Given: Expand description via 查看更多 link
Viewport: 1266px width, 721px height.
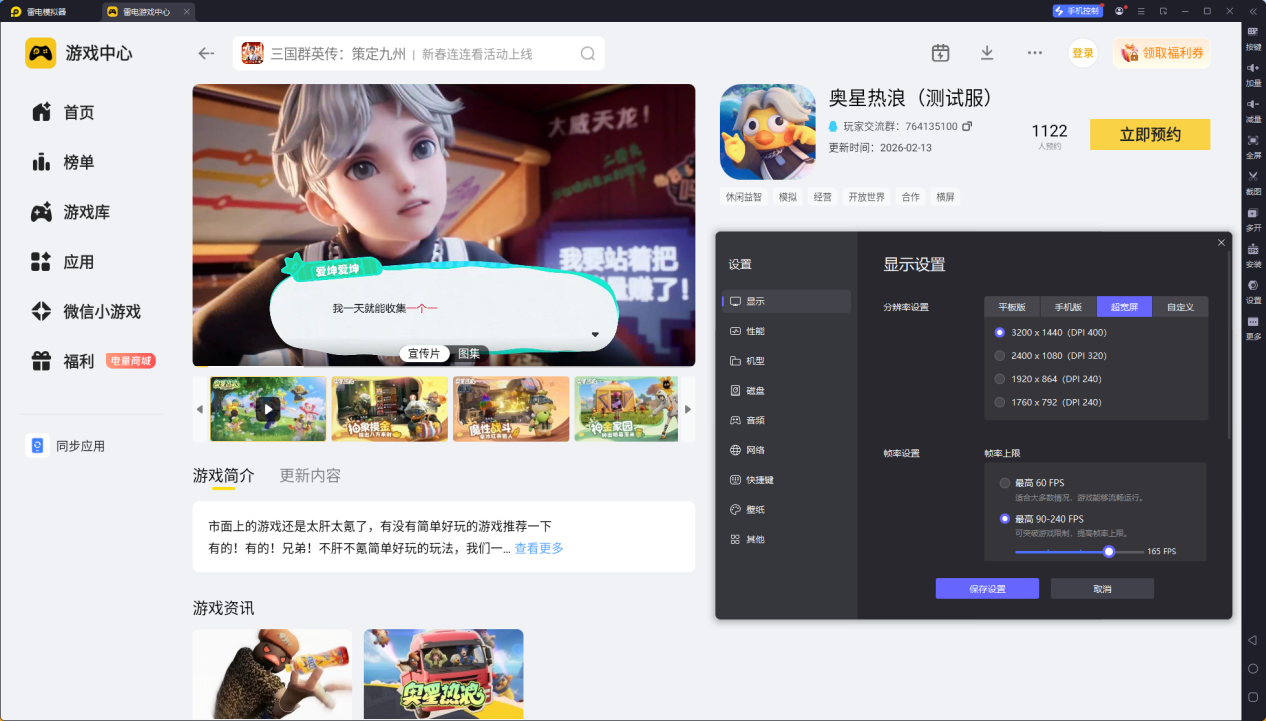Looking at the screenshot, I should tap(539, 548).
